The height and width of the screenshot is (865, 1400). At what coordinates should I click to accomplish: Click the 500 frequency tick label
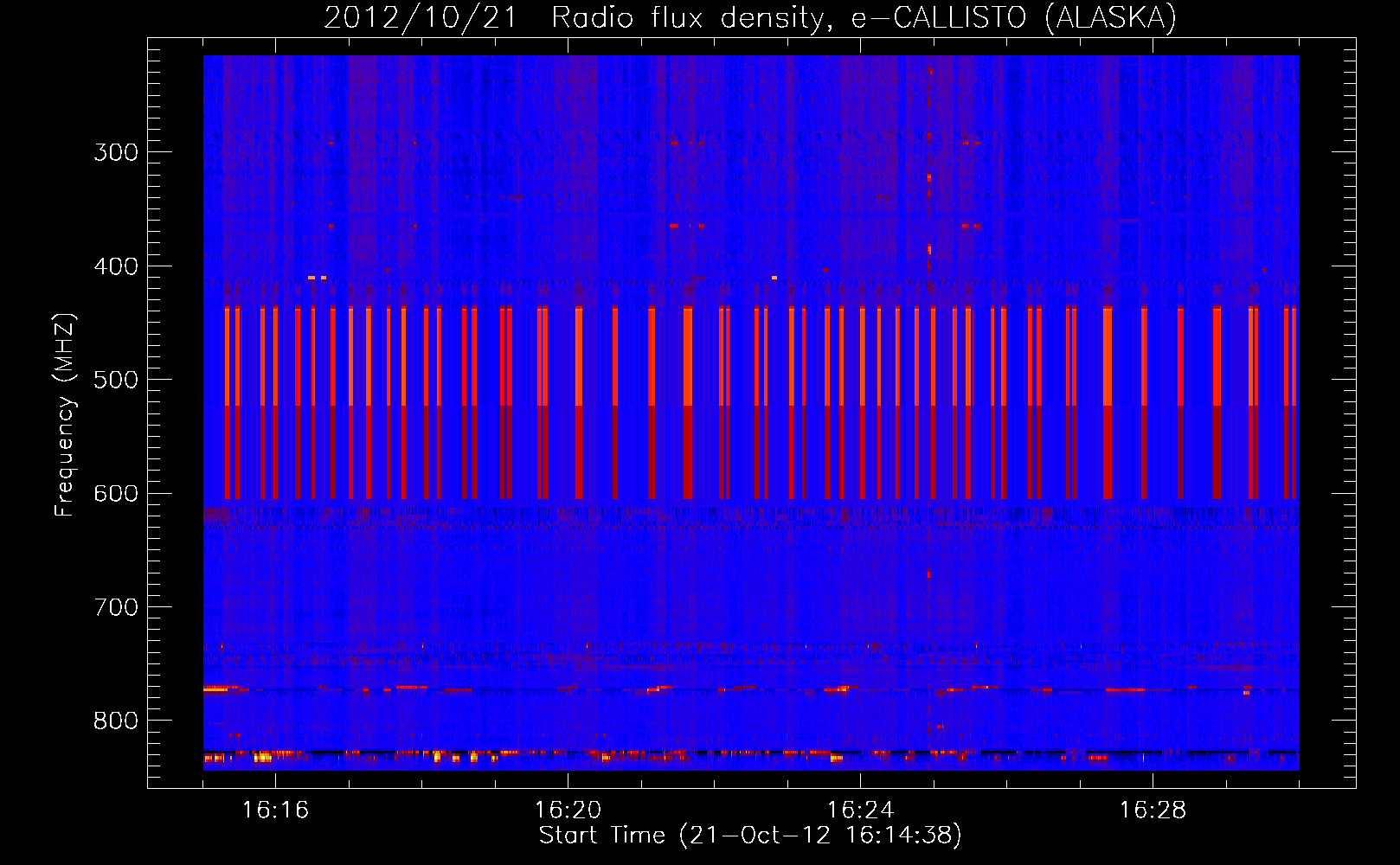pyautogui.click(x=116, y=380)
